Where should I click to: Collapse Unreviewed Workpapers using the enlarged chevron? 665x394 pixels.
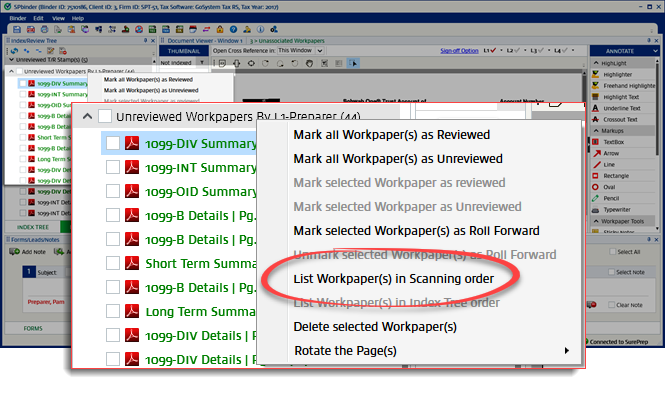pos(87,116)
